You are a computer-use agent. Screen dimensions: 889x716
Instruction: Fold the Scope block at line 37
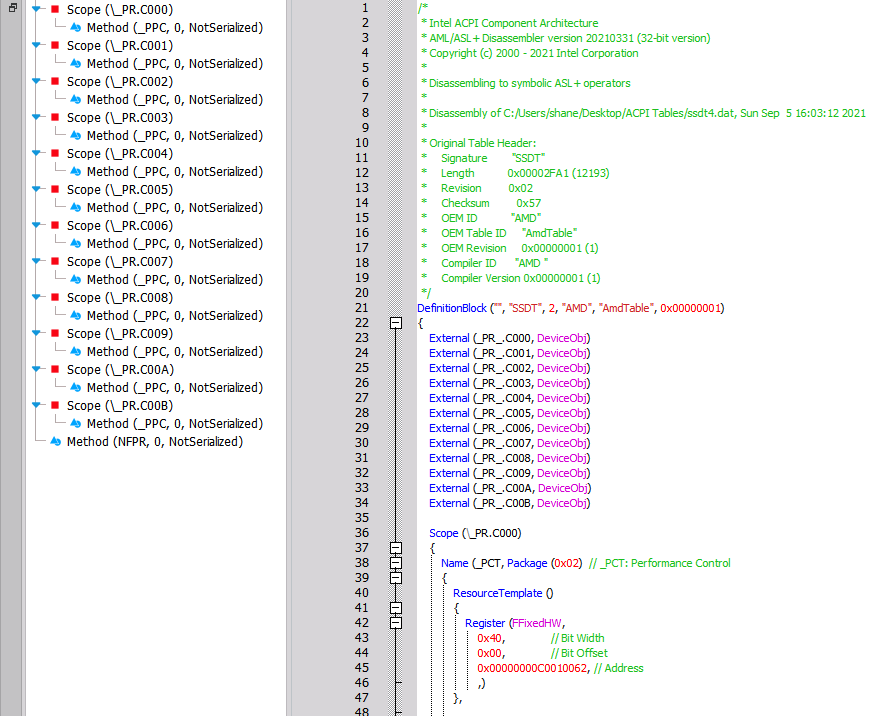tap(396, 548)
